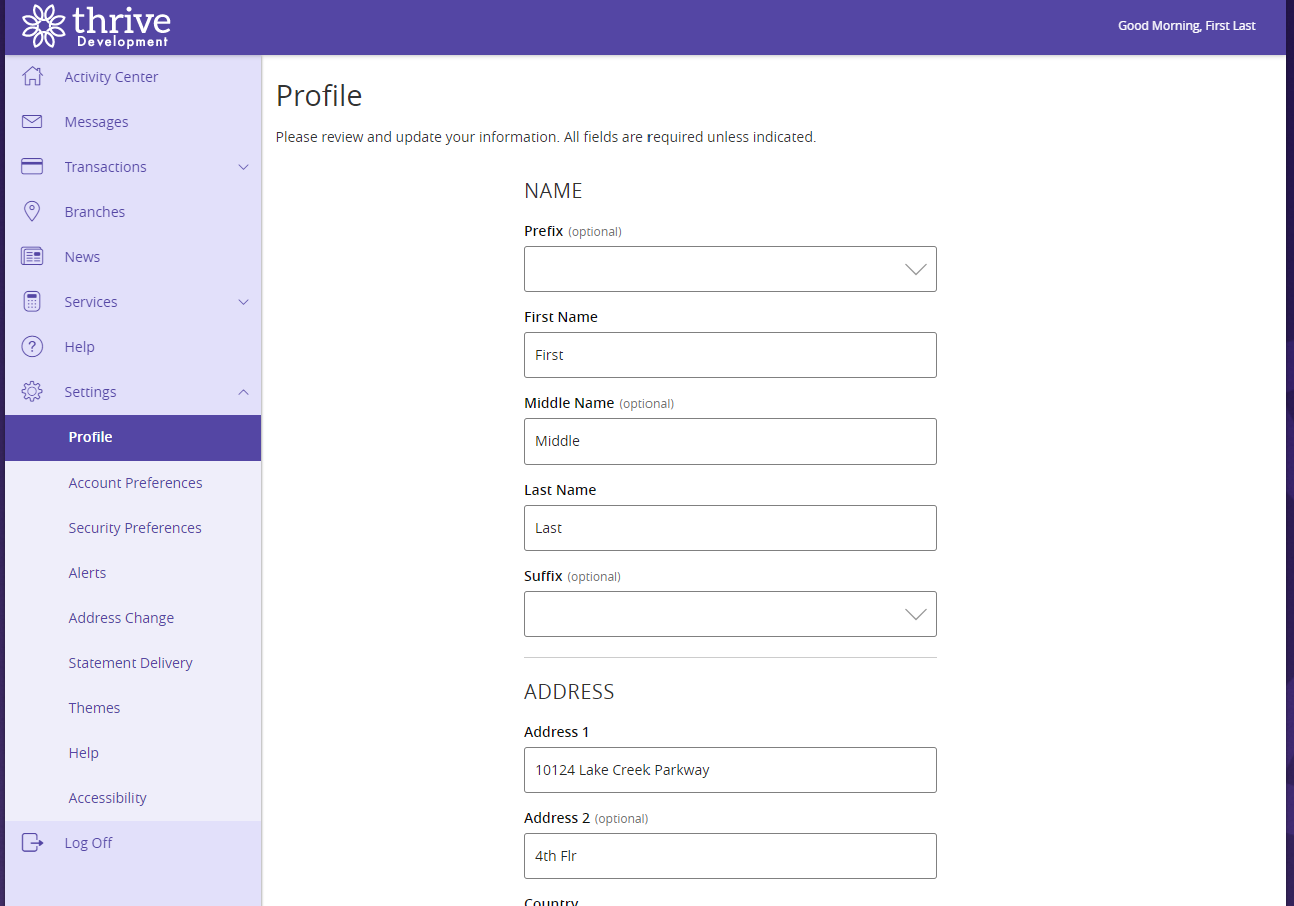Image resolution: width=1294 pixels, height=906 pixels.
Task: Click the Address 1 input field
Action: tap(730, 770)
